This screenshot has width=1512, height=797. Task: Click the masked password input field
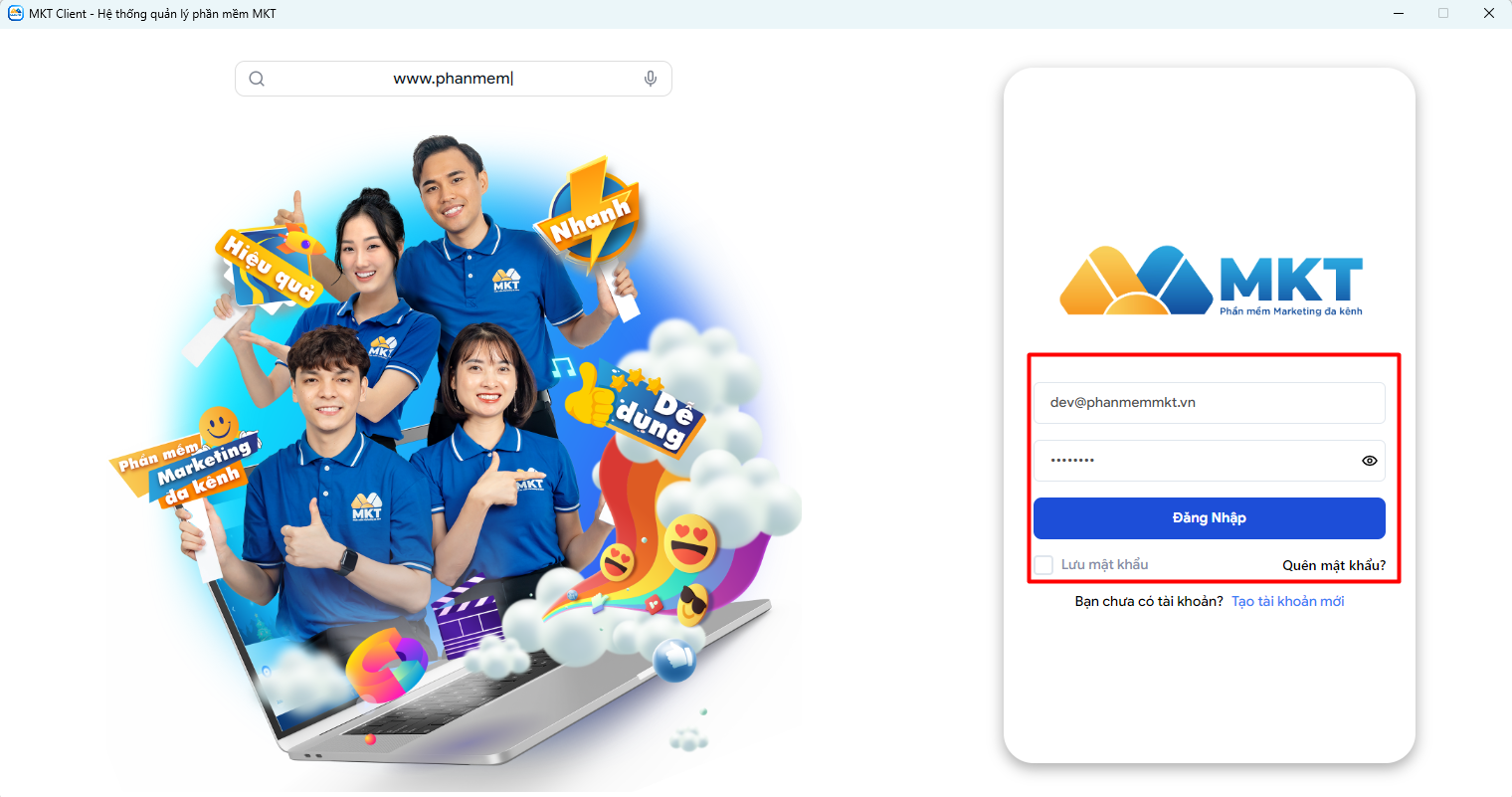[1209, 461]
